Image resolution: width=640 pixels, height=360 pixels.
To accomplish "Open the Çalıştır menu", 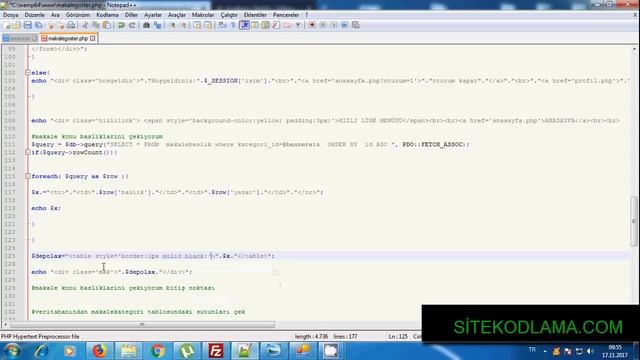I will (229, 15).
